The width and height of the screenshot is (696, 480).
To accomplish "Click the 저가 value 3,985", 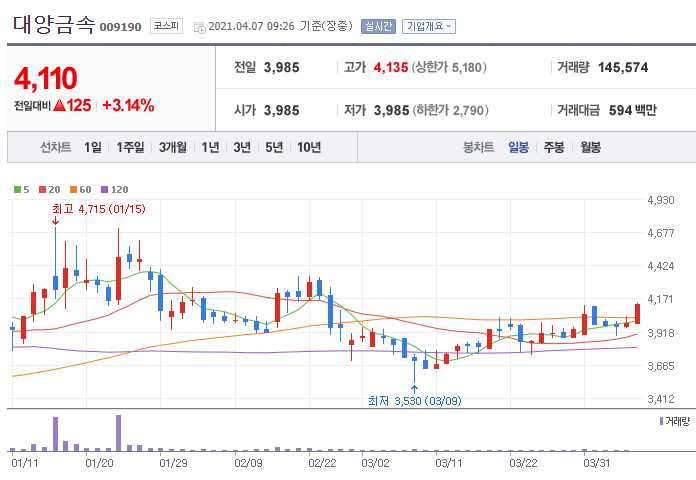I will coord(391,110).
